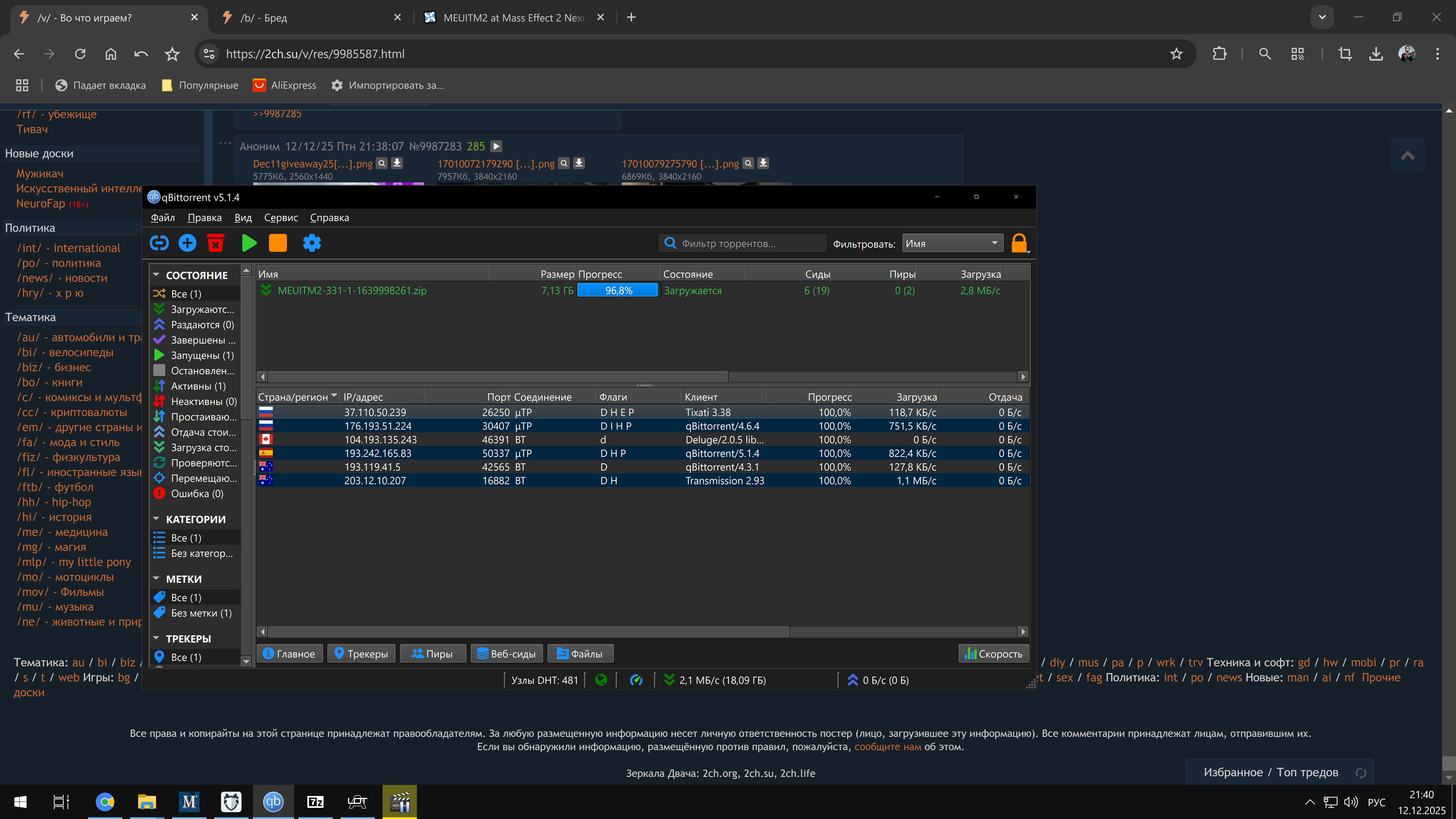Image resolution: width=1456 pixels, height=819 pixels.
Task: Select the Ошибка (0) status filter
Action: tap(197, 493)
